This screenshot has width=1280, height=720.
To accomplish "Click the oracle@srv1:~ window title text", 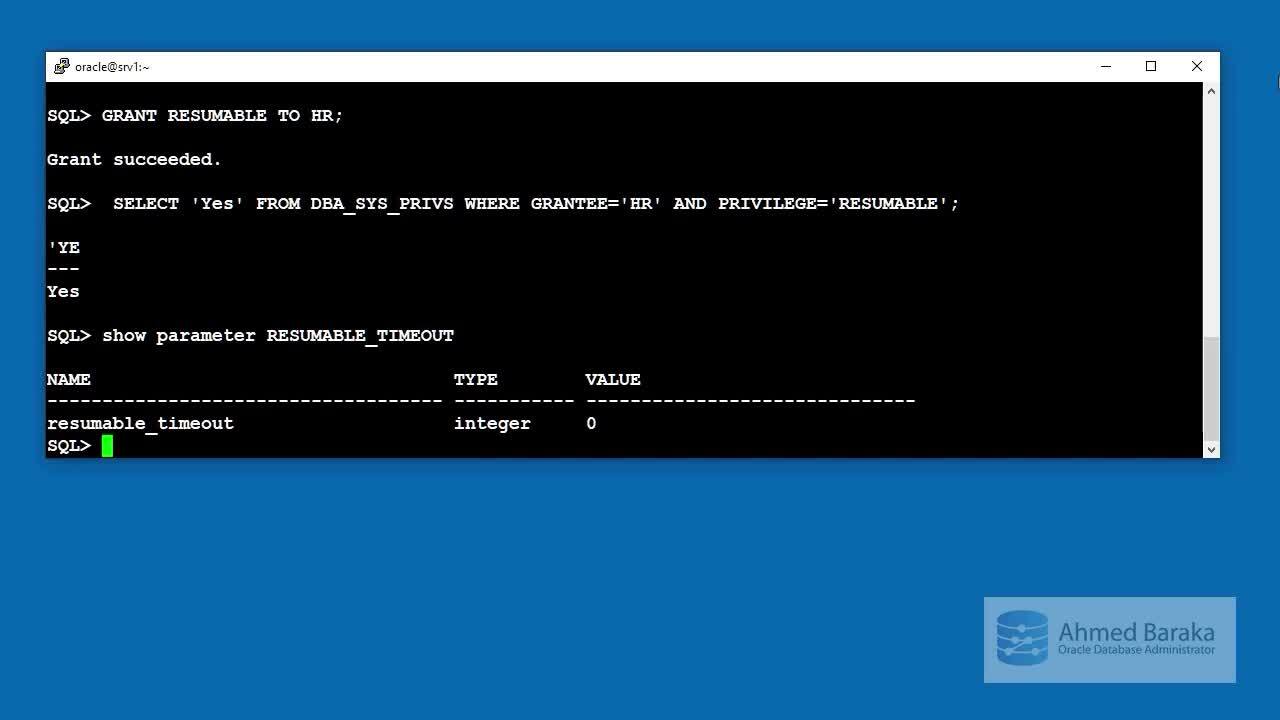I will 112,67.
